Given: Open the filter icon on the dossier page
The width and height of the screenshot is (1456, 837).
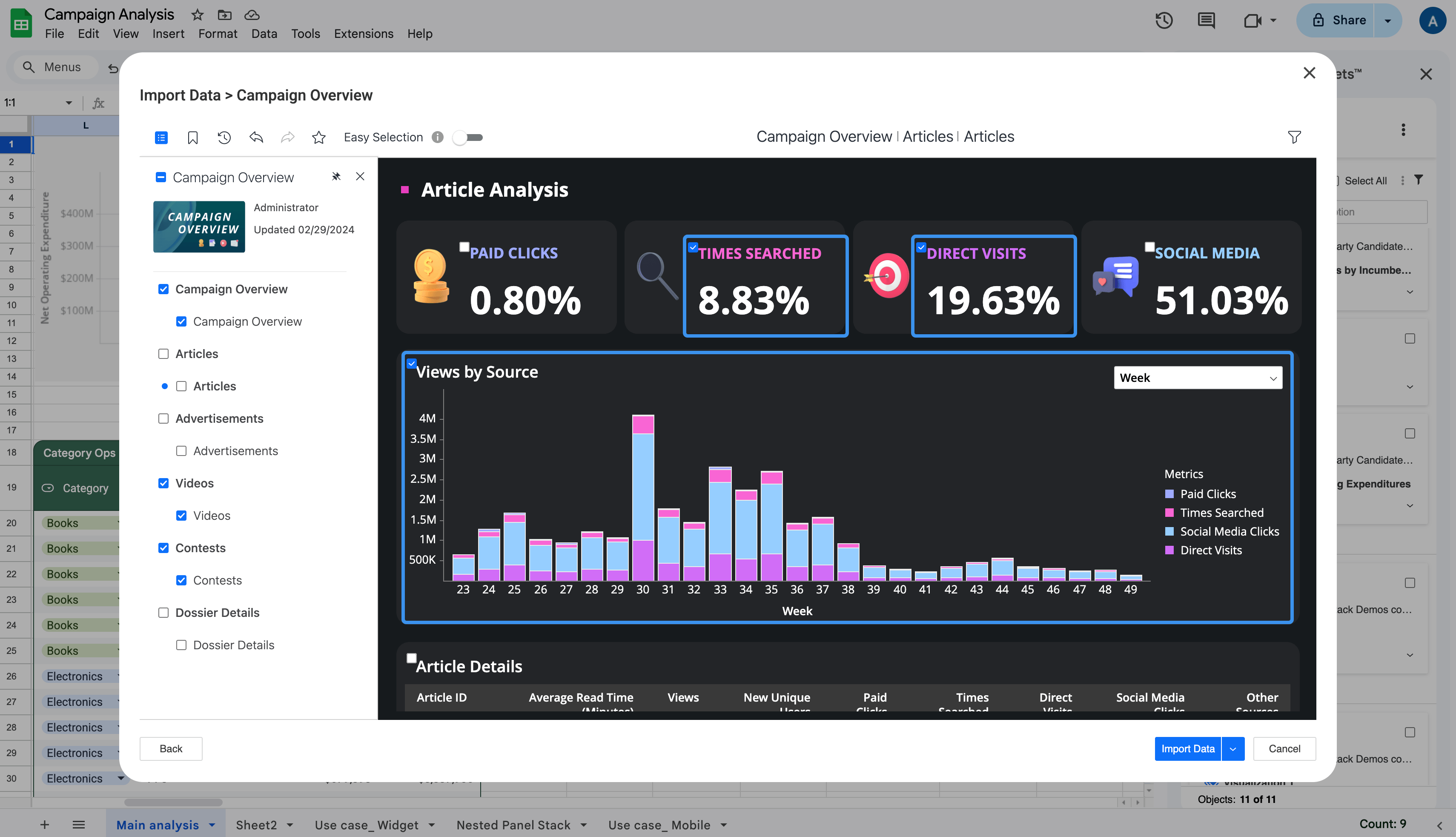Looking at the screenshot, I should pyautogui.click(x=1294, y=138).
